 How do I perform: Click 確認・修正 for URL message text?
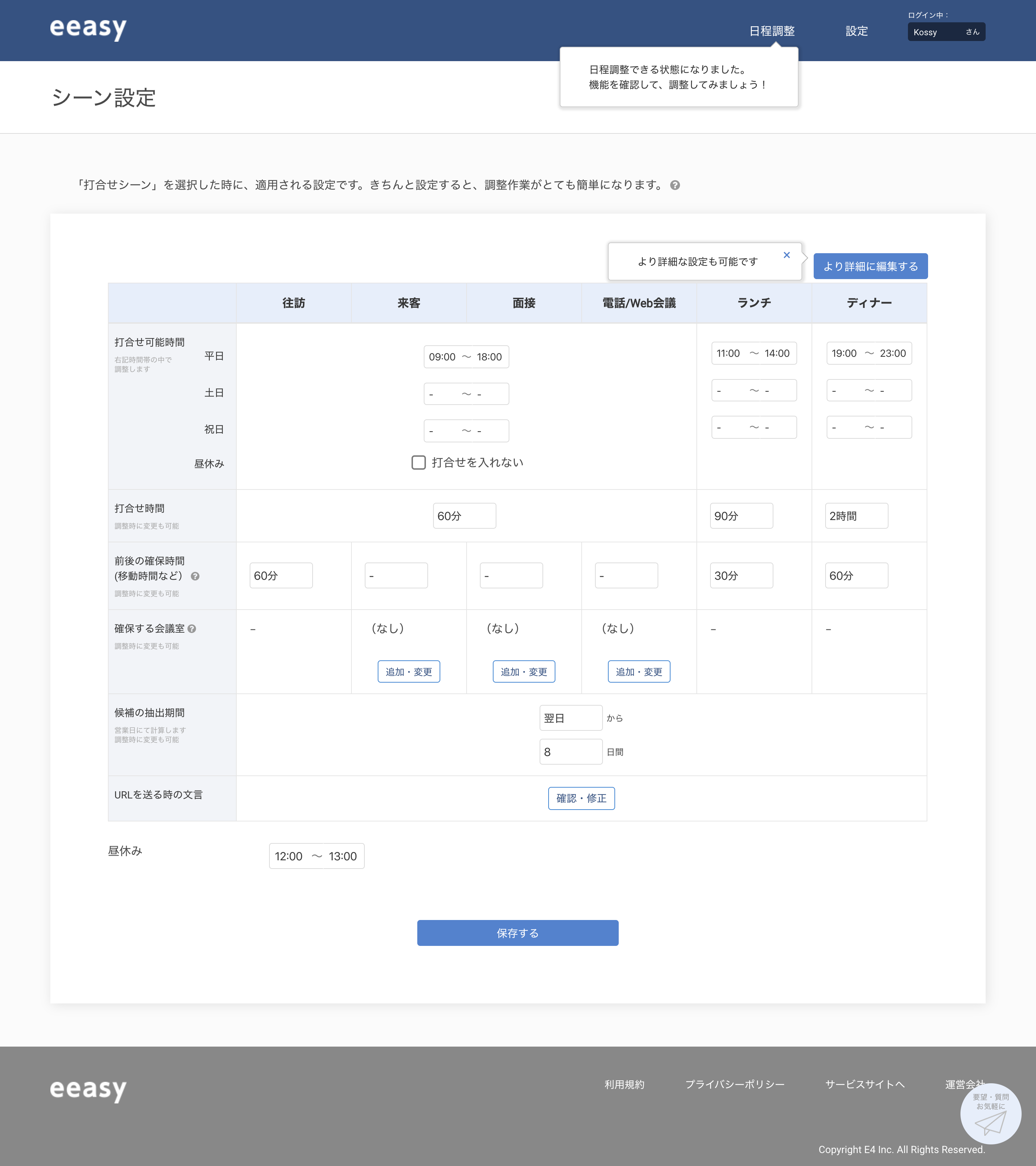click(581, 798)
